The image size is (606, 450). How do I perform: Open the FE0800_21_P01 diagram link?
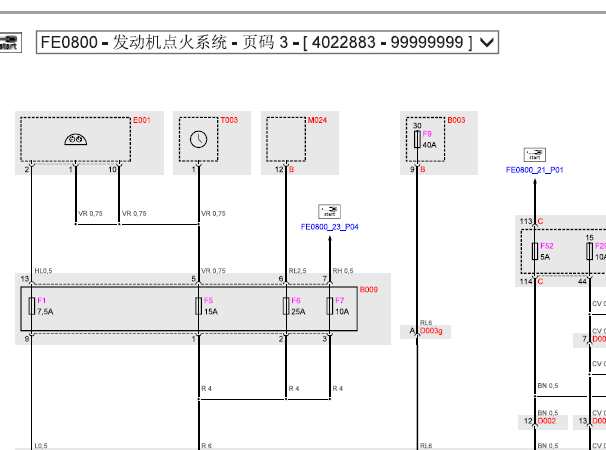click(x=535, y=170)
